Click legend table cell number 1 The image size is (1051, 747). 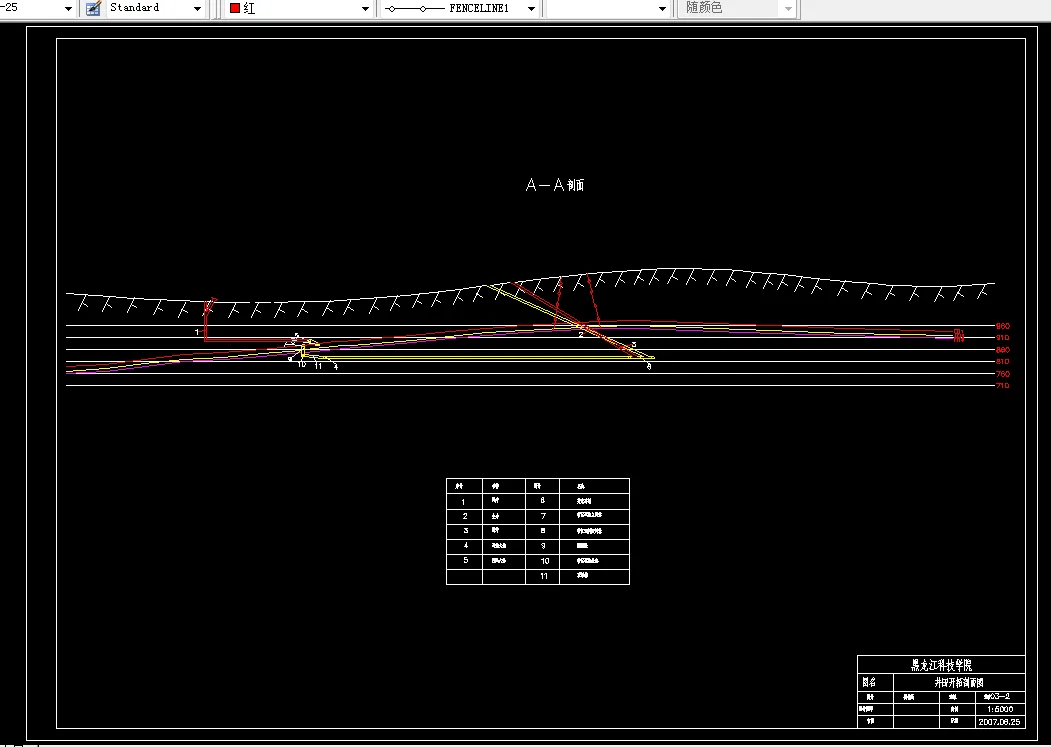click(x=463, y=502)
